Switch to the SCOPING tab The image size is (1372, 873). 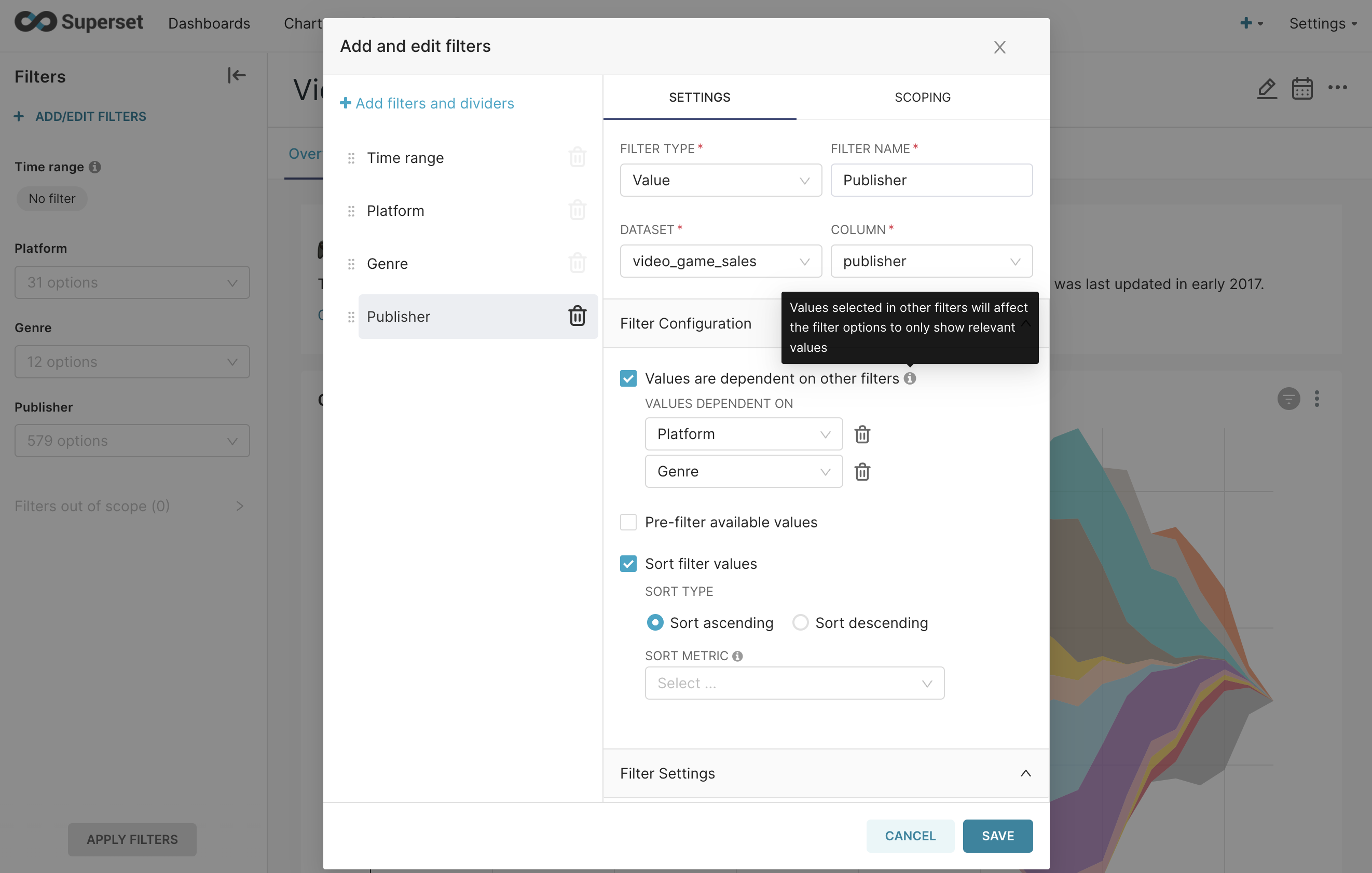922,97
